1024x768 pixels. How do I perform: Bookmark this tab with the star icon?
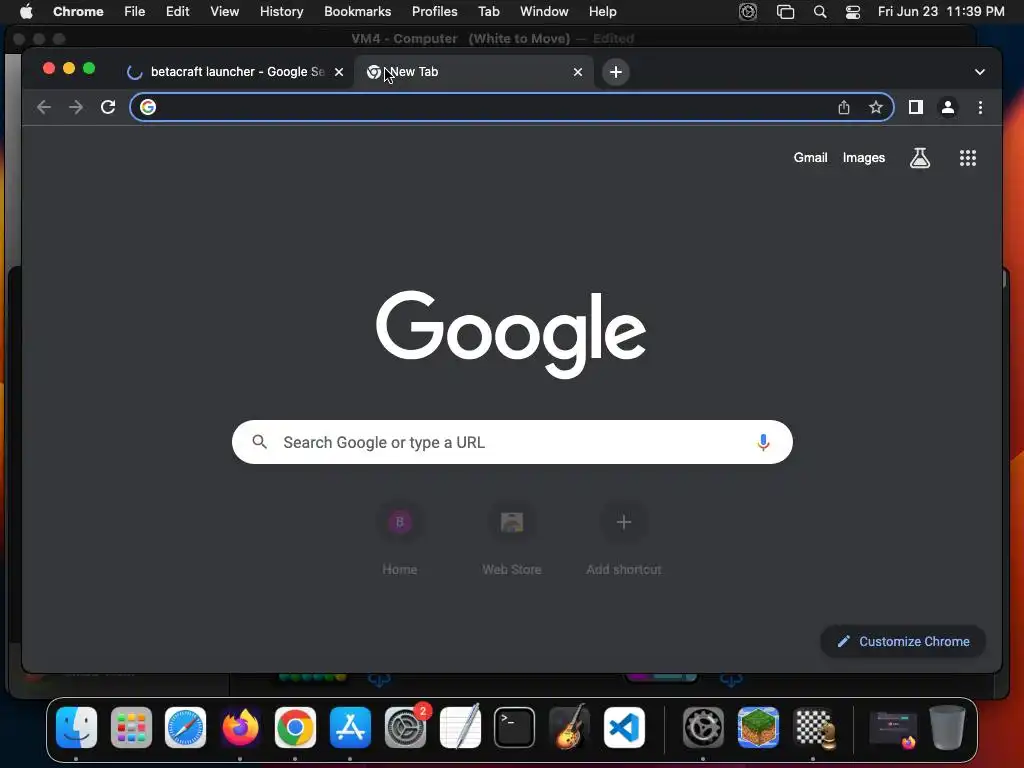click(x=876, y=107)
